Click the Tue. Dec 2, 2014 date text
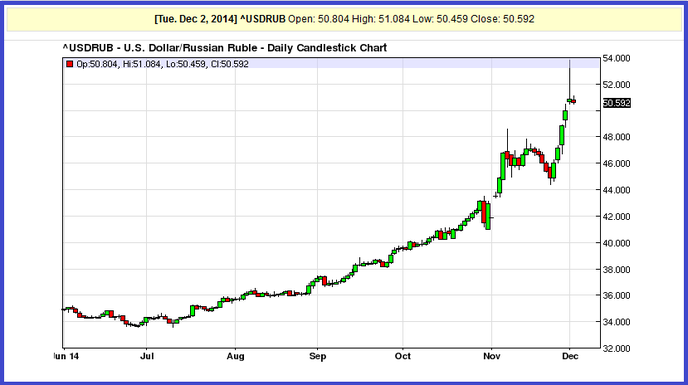688x385 pixels. click(x=196, y=19)
